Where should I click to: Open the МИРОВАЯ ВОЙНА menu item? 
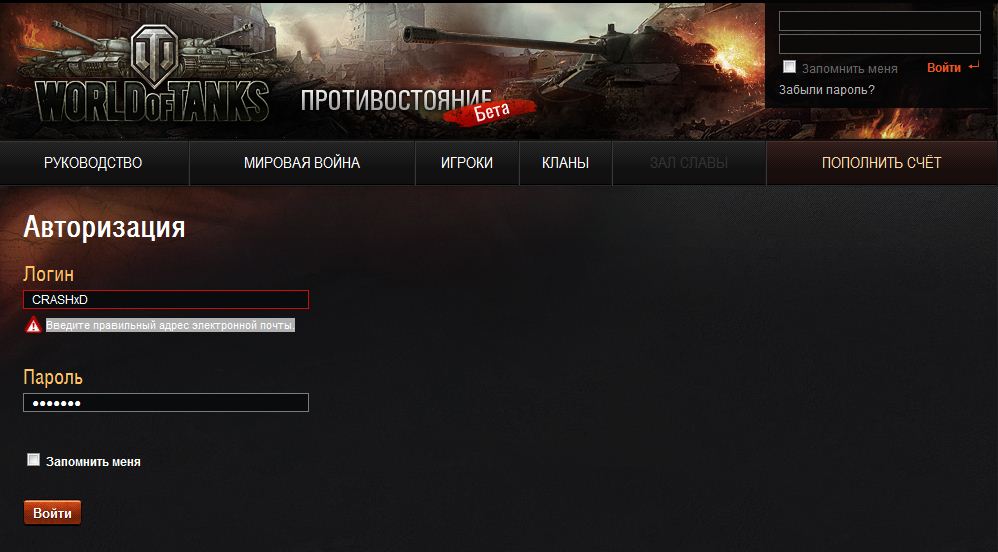[x=302, y=163]
